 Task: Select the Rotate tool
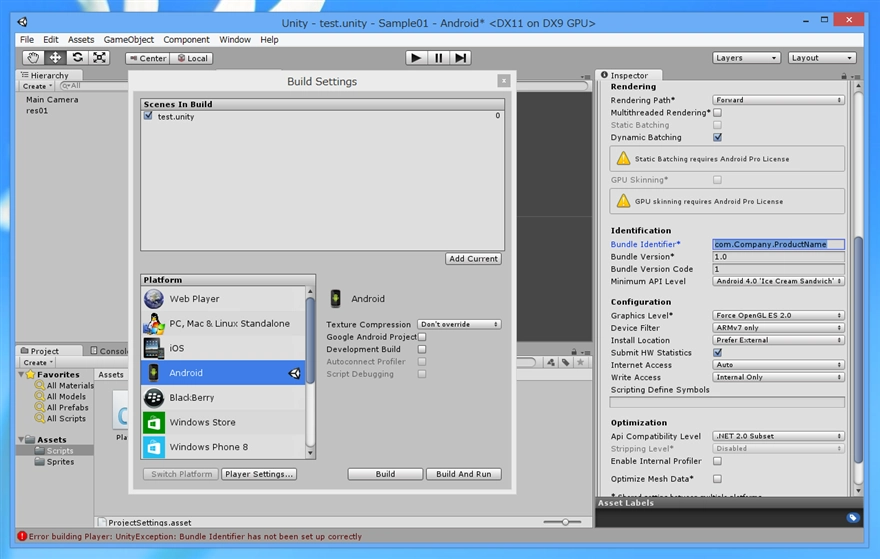[77, 58]
